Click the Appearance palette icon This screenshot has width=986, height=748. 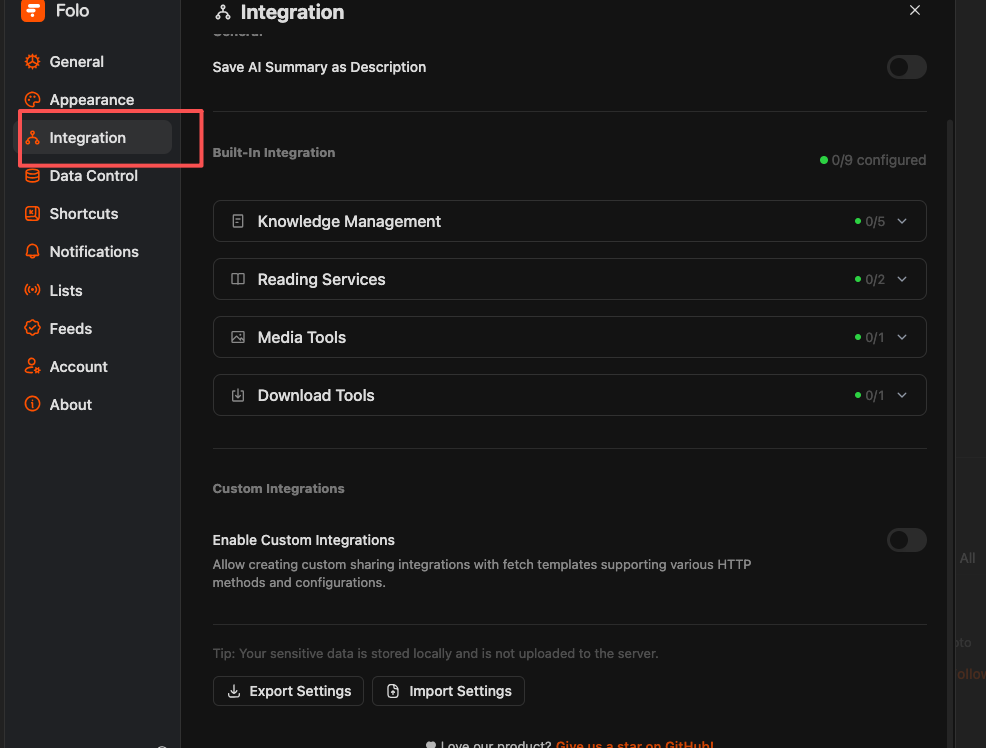click(x=33, y=100)
